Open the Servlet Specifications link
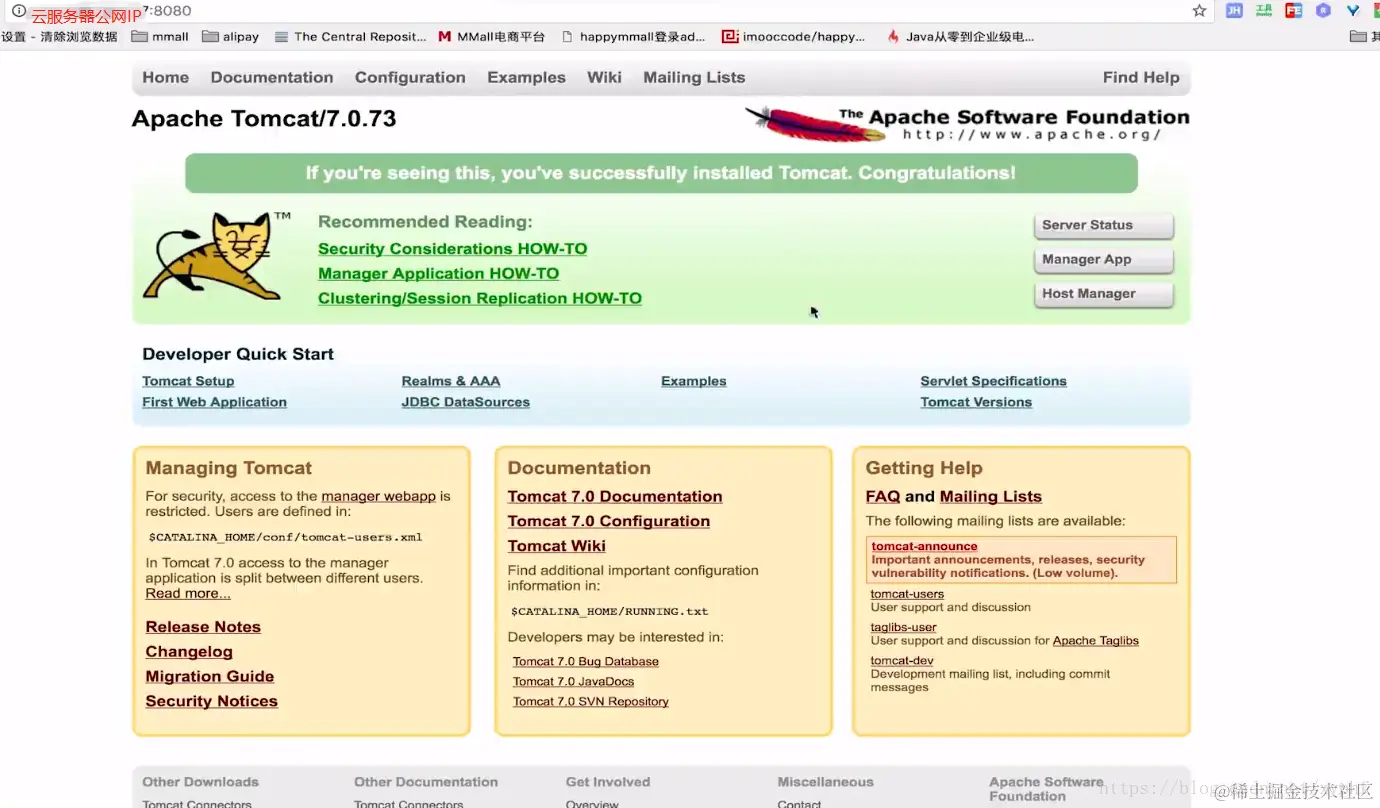The height and width of the screenshot is (808, 1380). [x=993, y=381]
